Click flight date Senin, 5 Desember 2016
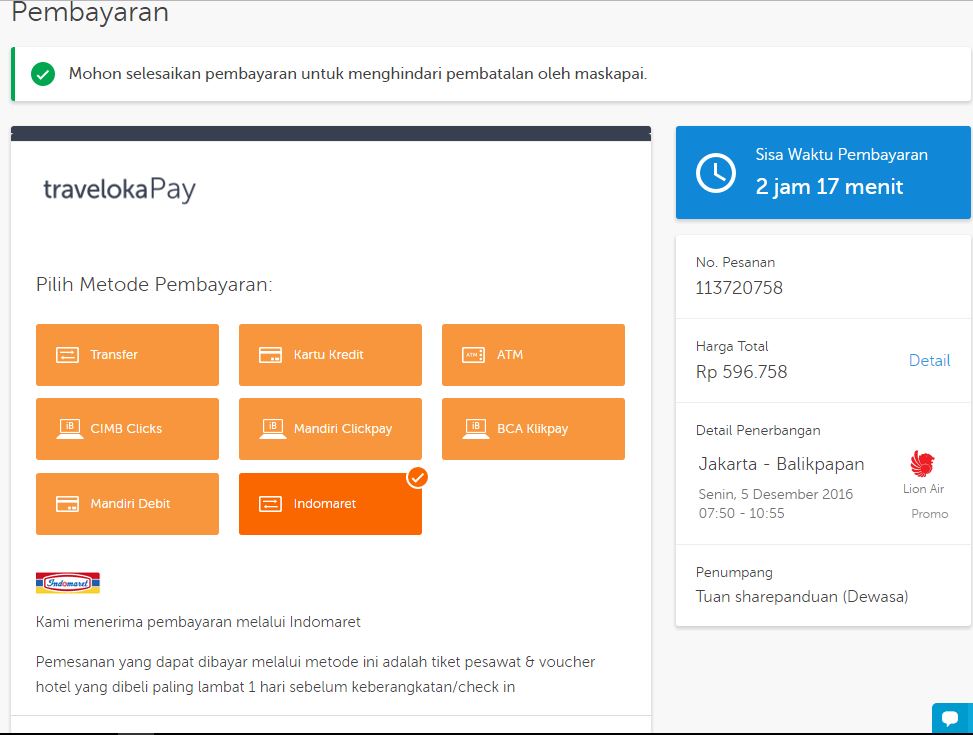The image size is (973, 735). tap(776, 494)
